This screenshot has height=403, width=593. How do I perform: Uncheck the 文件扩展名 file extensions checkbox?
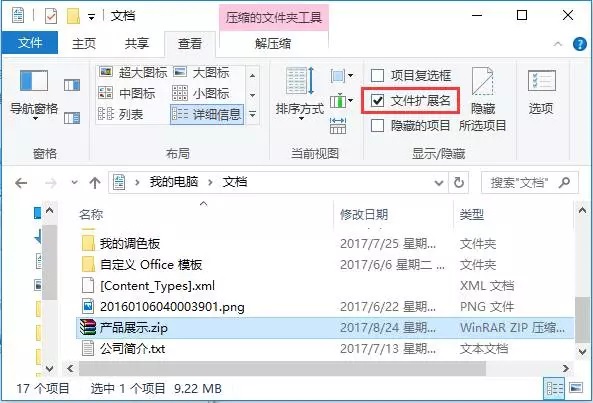coord(377,101)
